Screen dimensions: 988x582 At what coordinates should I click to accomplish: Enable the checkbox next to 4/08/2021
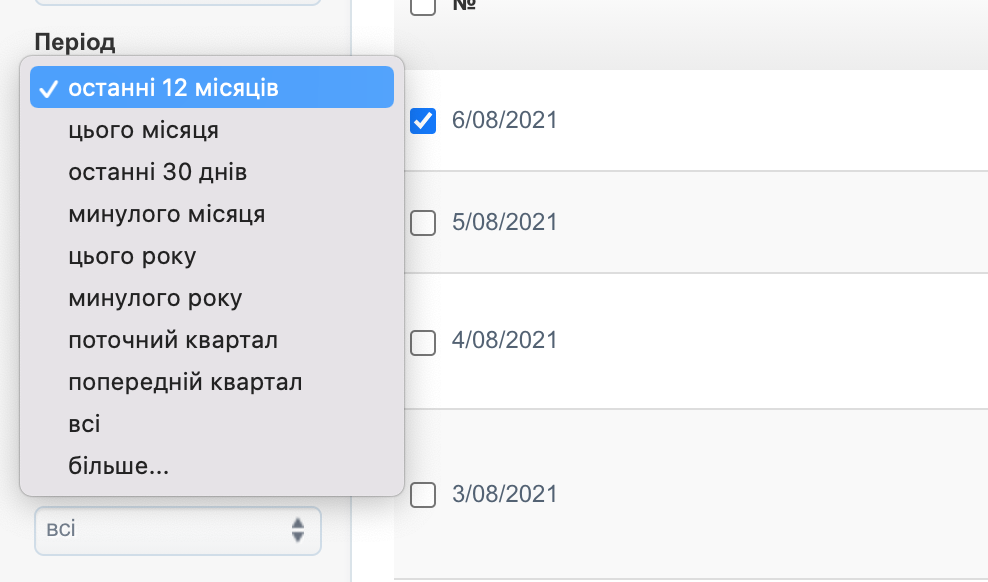pos(422,342)
